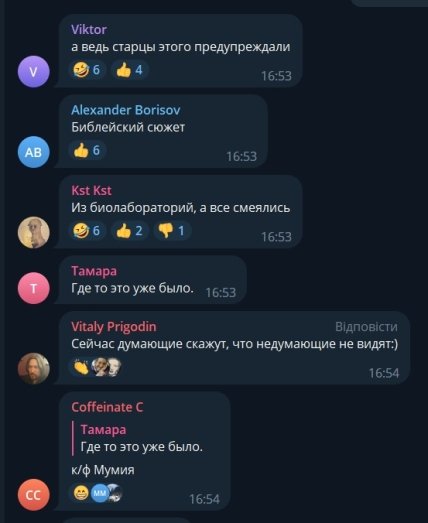Viewport: 428px width, 523px height.
Task: Open the blue AB avatar of Alexander Borisov
Action: pos(34,152)
